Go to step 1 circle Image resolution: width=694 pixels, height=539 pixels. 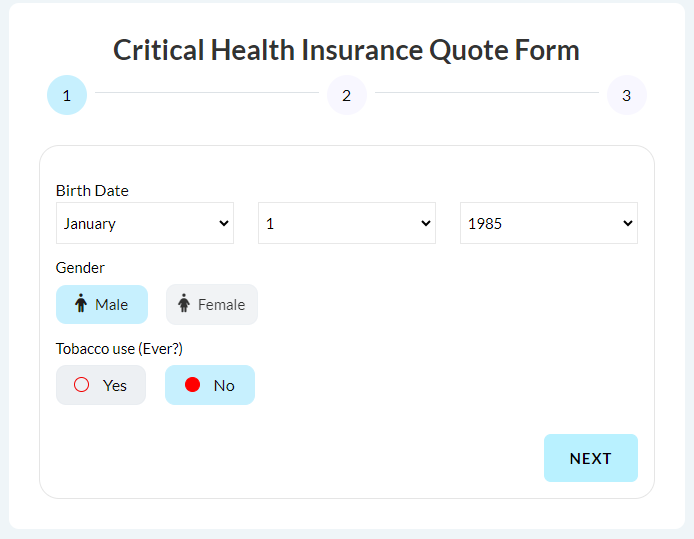point(67,95)
